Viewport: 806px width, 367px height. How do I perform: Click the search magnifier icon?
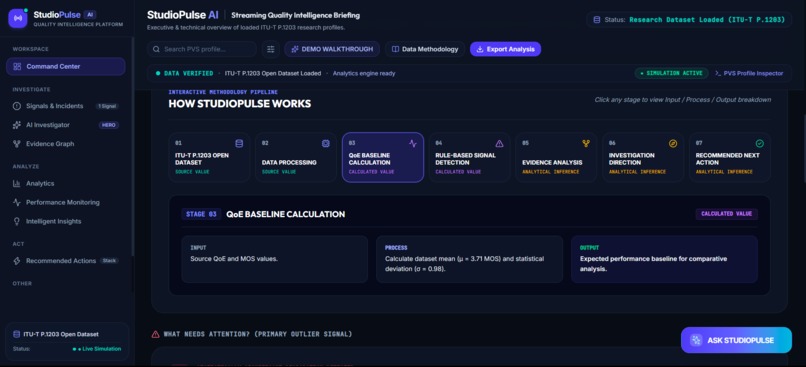pos(156,49)
